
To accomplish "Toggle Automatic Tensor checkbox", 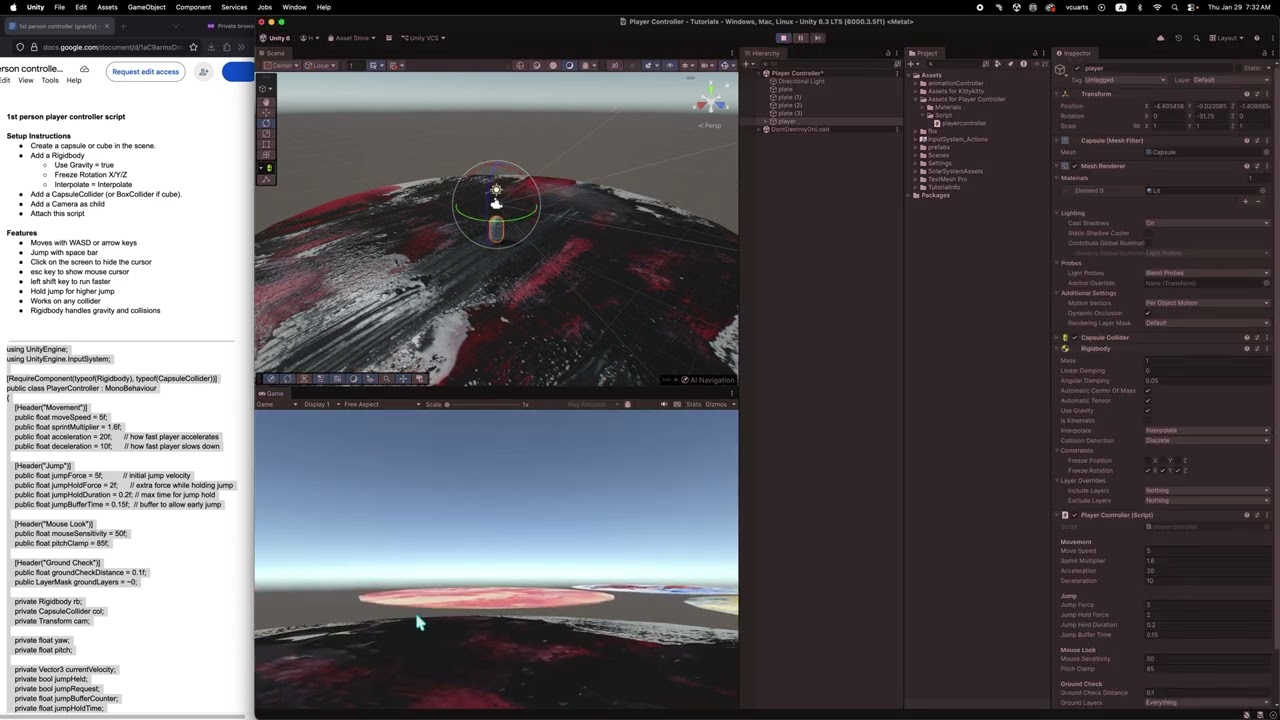I will (1148, 401).
